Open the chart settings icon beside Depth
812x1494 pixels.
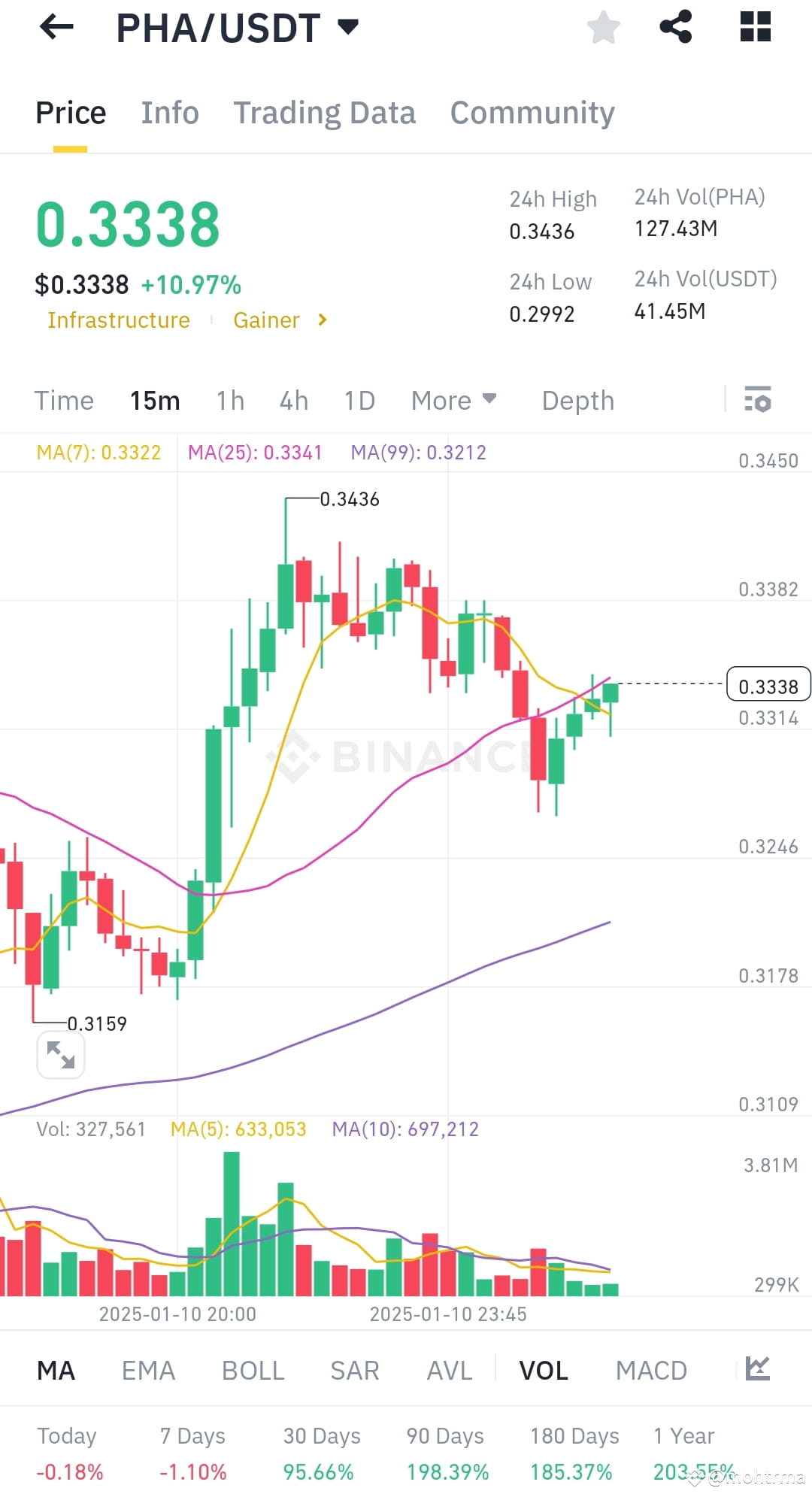coord(759,401)
